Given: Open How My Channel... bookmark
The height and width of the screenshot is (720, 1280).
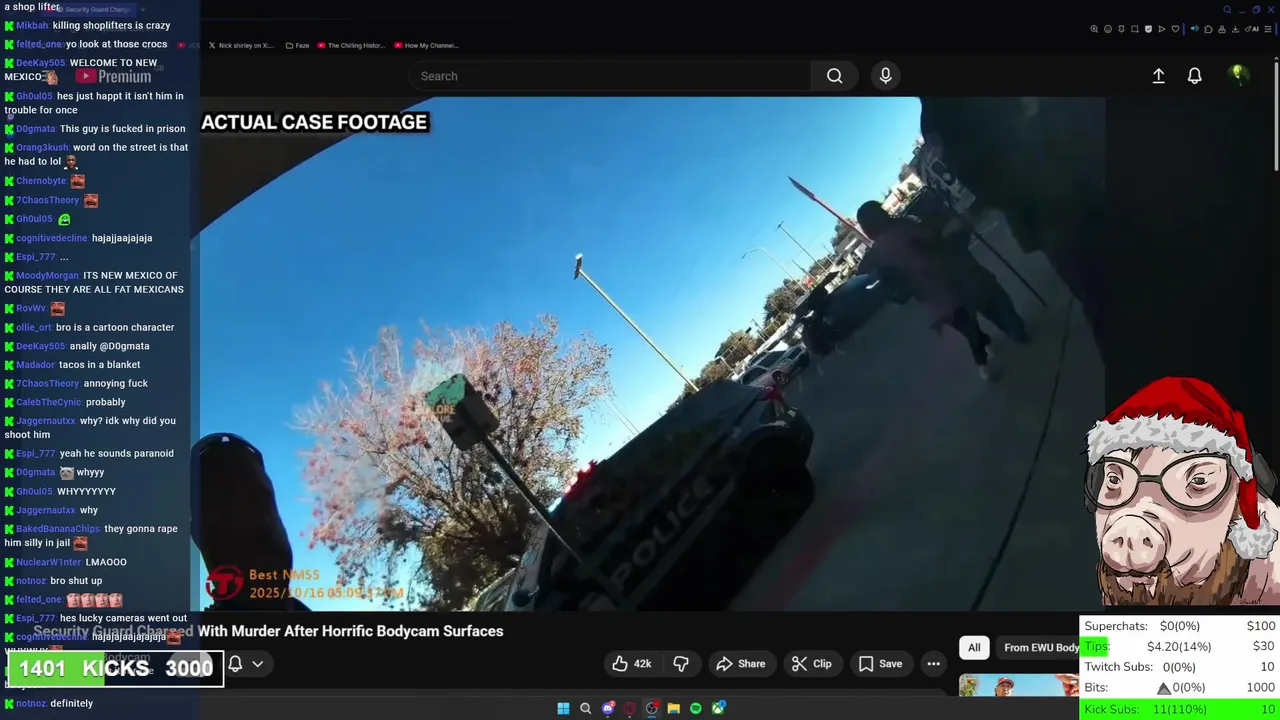Looking at the screenshot, I should (426, 45).
